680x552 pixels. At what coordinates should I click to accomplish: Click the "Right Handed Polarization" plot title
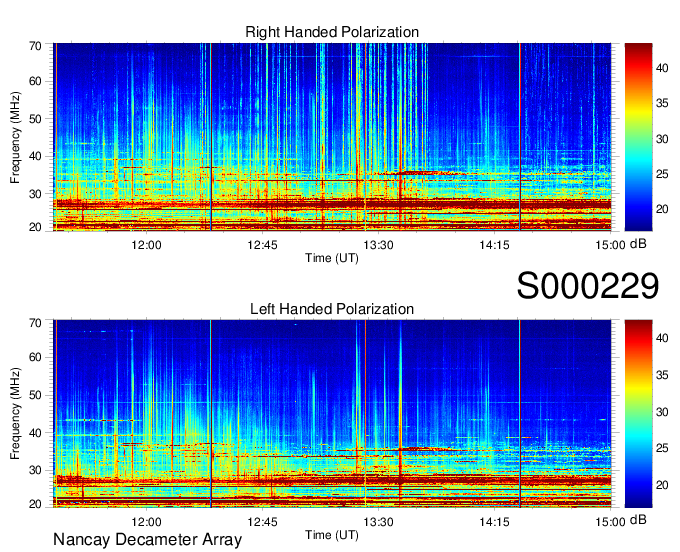click(332, 32)
